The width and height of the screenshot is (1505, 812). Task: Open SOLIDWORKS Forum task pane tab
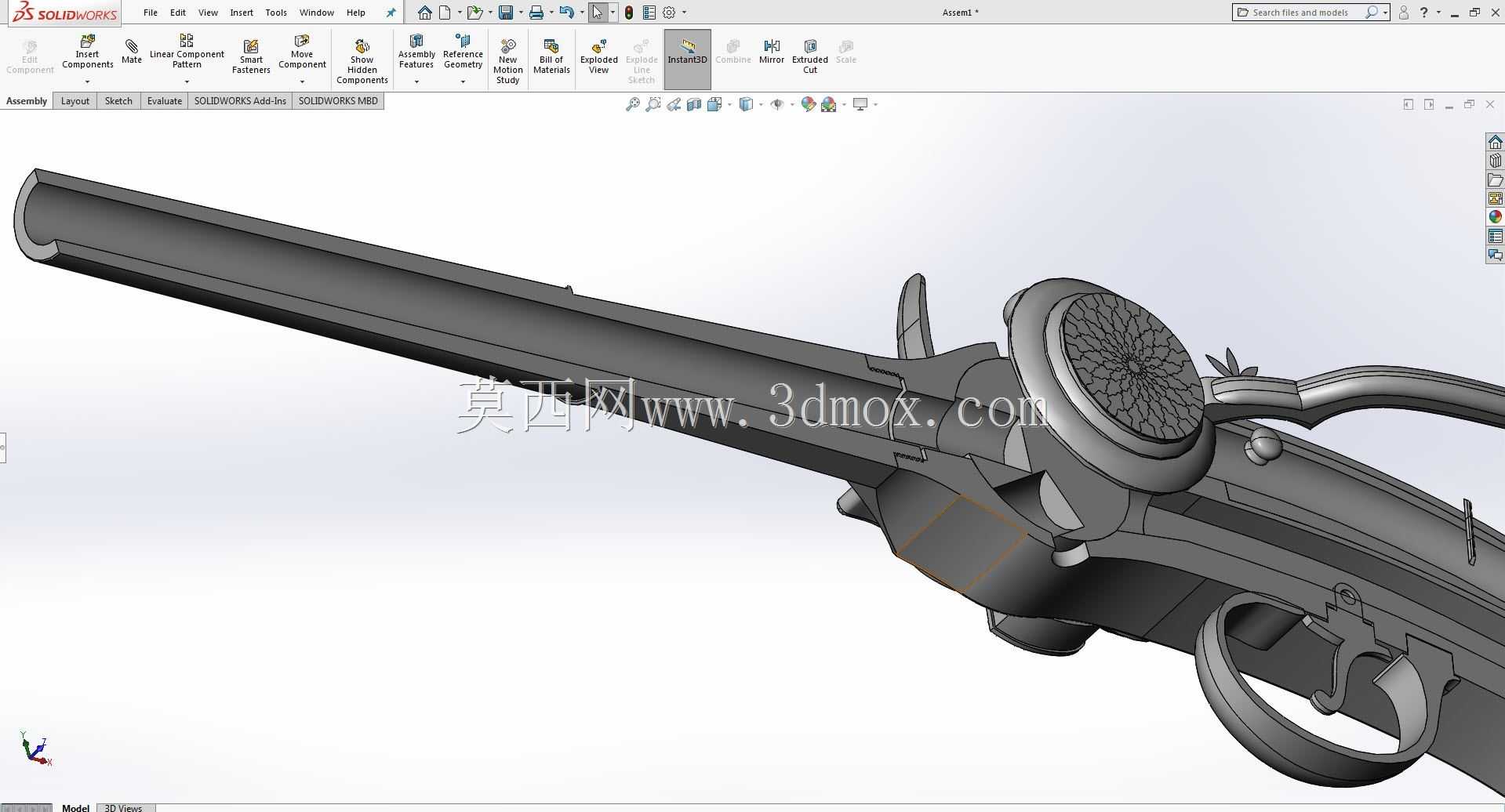point(1495,255)
